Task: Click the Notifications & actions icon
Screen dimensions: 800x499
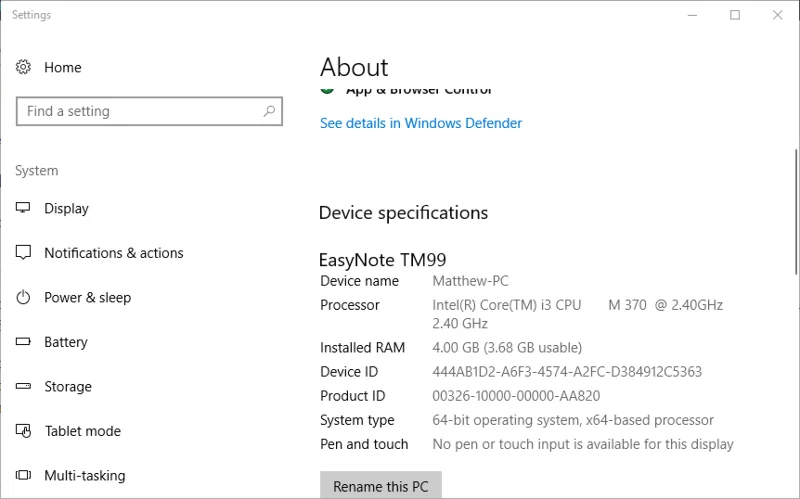Action: click(x=23, y=253)
